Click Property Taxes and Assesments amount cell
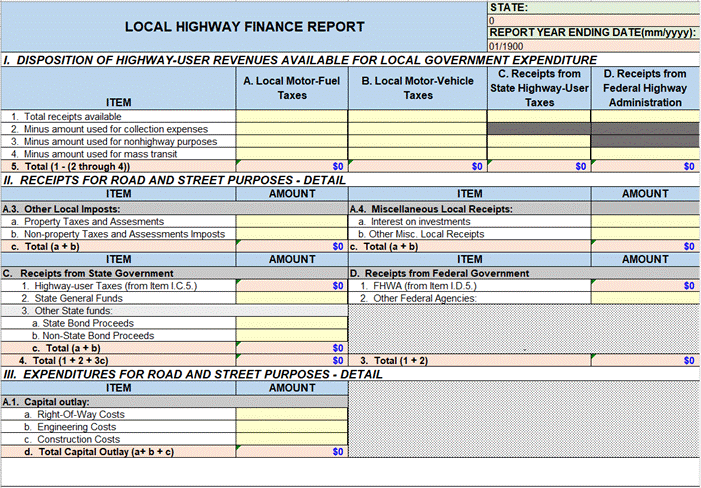The height and width of the screenshot is (488, 701). pos(291,221)
